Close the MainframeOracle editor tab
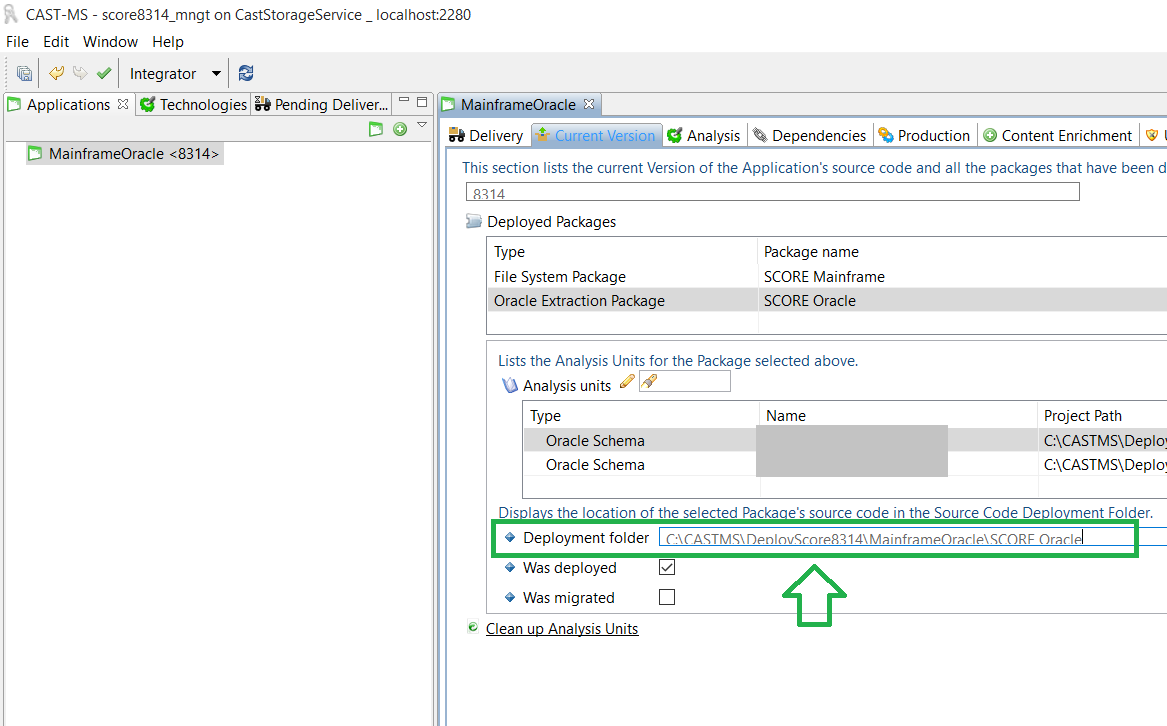1167x726 pixels. click(x=589, y=104)
